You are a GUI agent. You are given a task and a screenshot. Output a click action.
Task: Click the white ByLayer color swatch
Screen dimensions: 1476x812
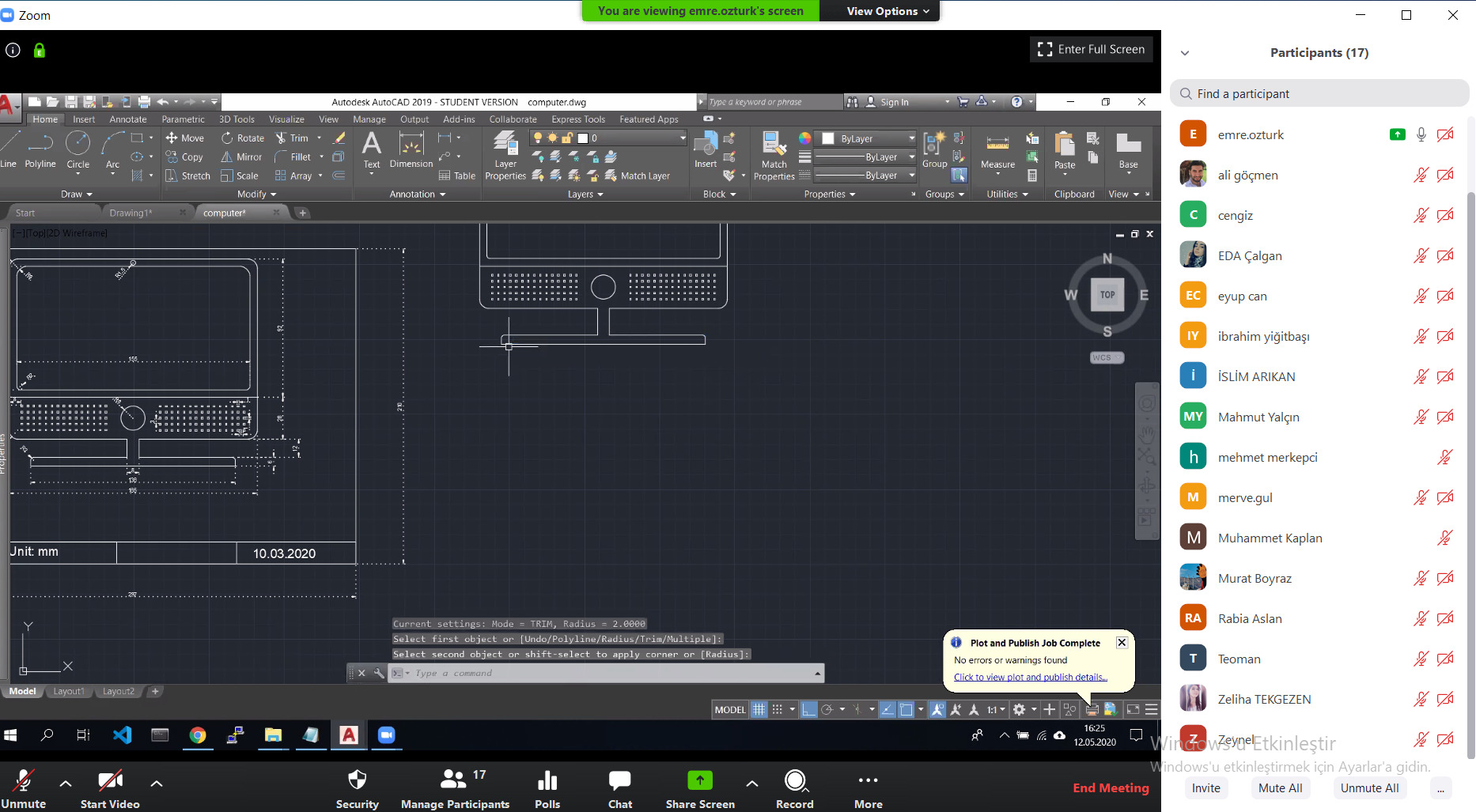point(828,138)
